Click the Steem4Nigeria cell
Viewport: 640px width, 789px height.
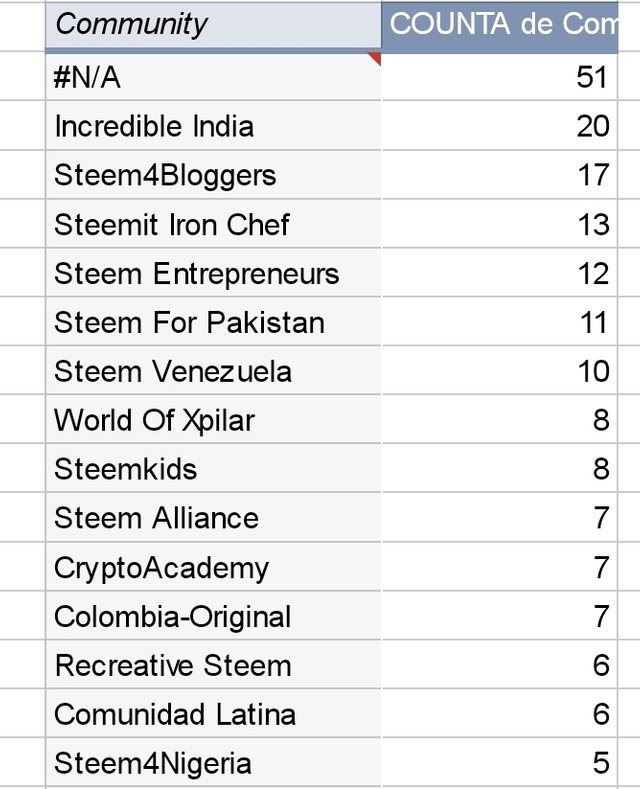(x=212, y=764)
